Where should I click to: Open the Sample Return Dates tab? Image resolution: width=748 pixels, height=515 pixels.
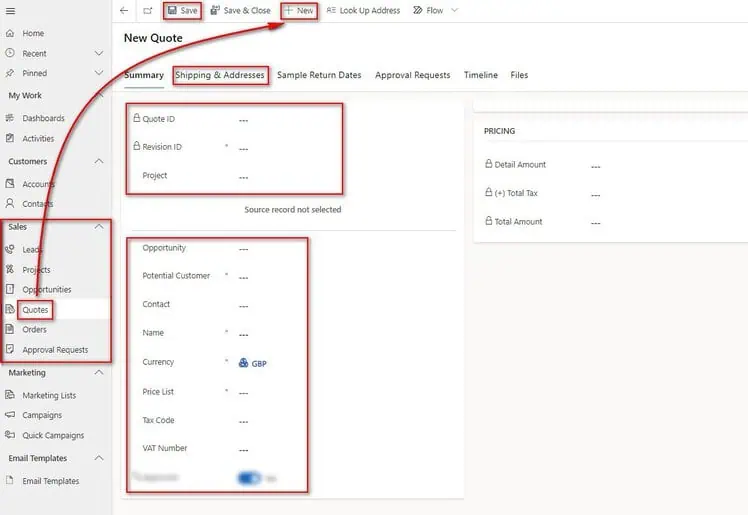[319, 75]
